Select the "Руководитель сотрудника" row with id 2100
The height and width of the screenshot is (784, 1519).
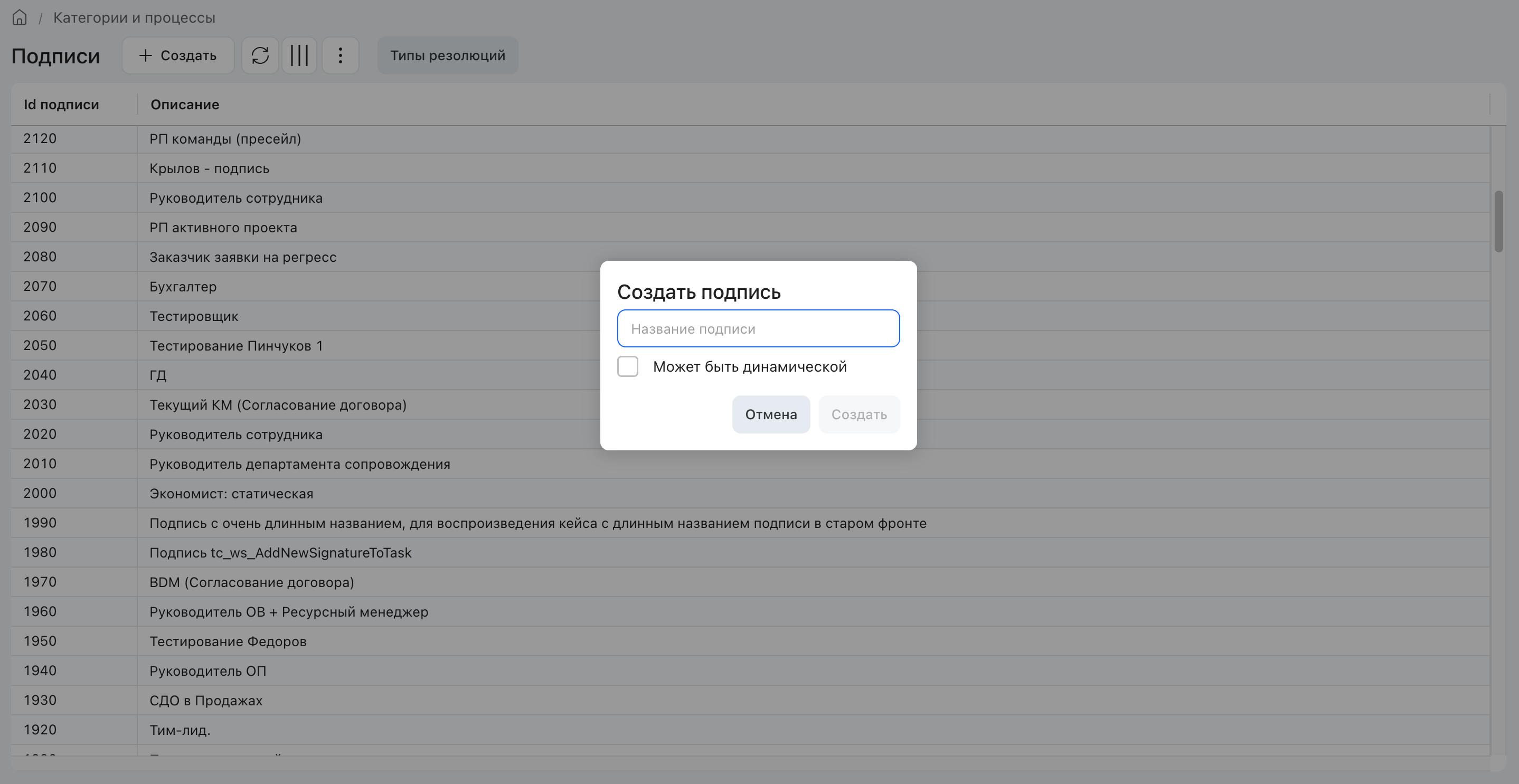click(x=750, y=197)
